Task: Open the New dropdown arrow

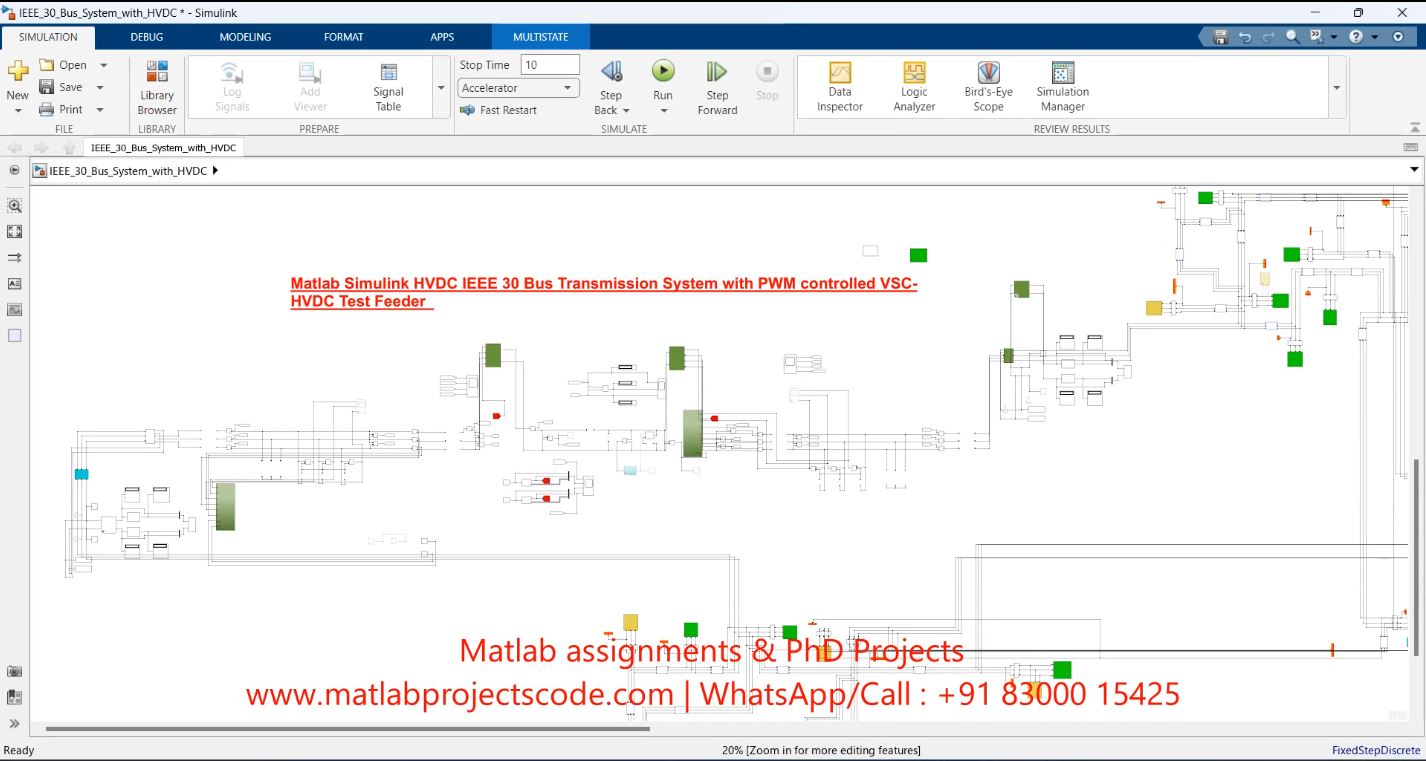Action: point(18,110)
